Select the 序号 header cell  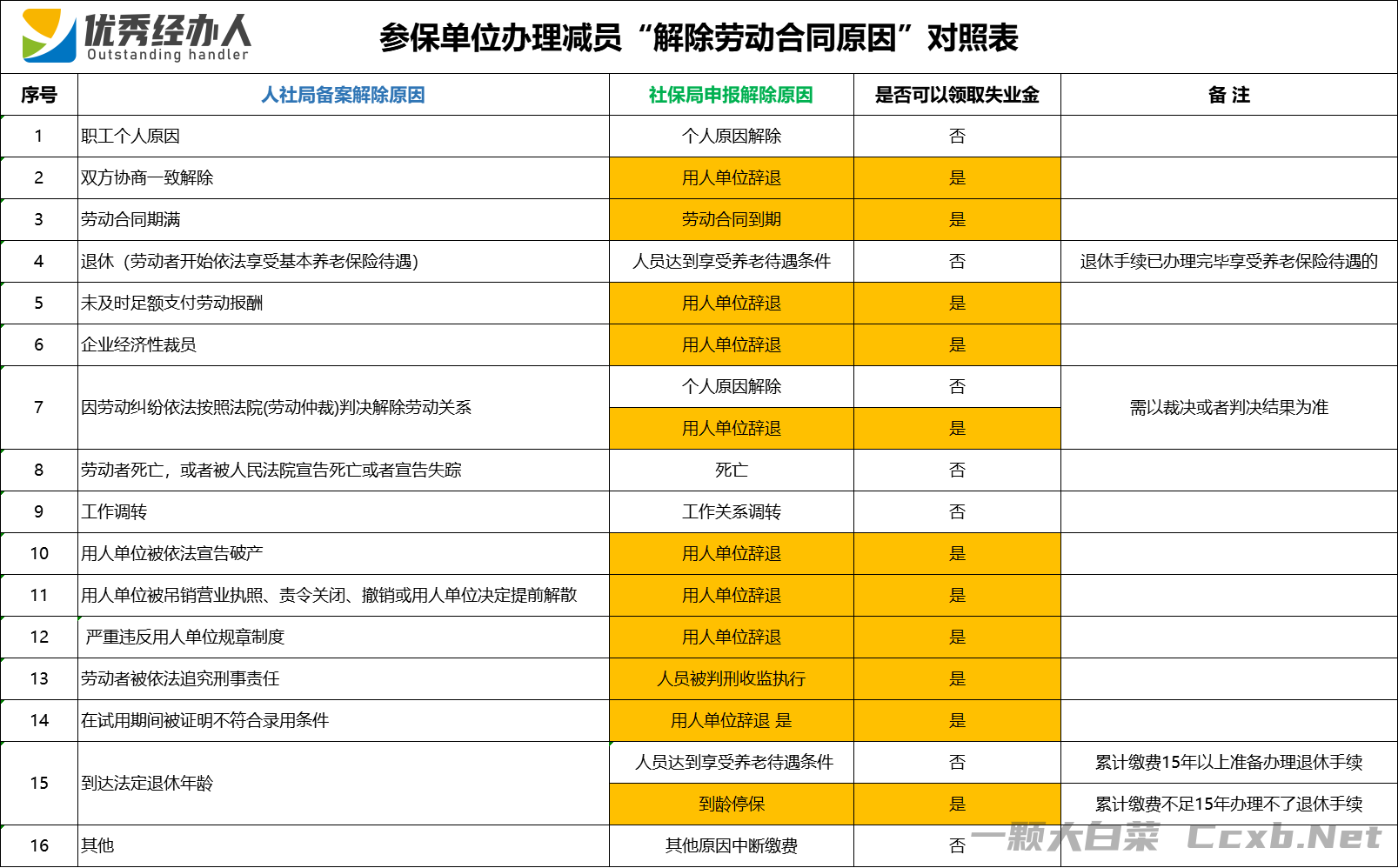[39, 95]
